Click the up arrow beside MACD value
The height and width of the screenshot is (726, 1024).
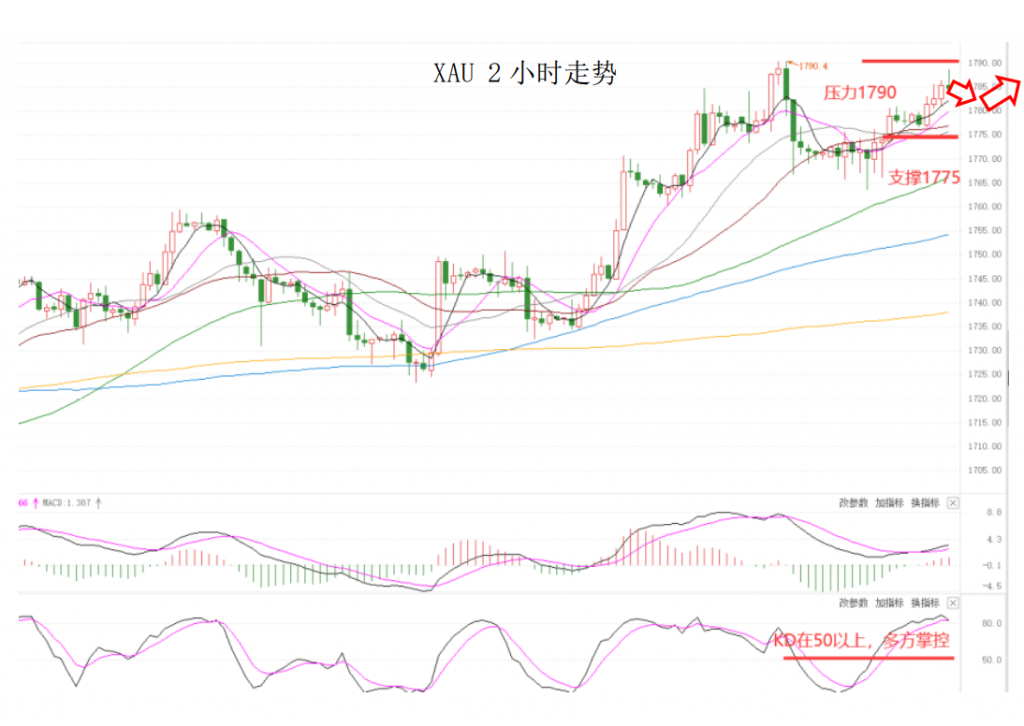click(x=99, y=503)
